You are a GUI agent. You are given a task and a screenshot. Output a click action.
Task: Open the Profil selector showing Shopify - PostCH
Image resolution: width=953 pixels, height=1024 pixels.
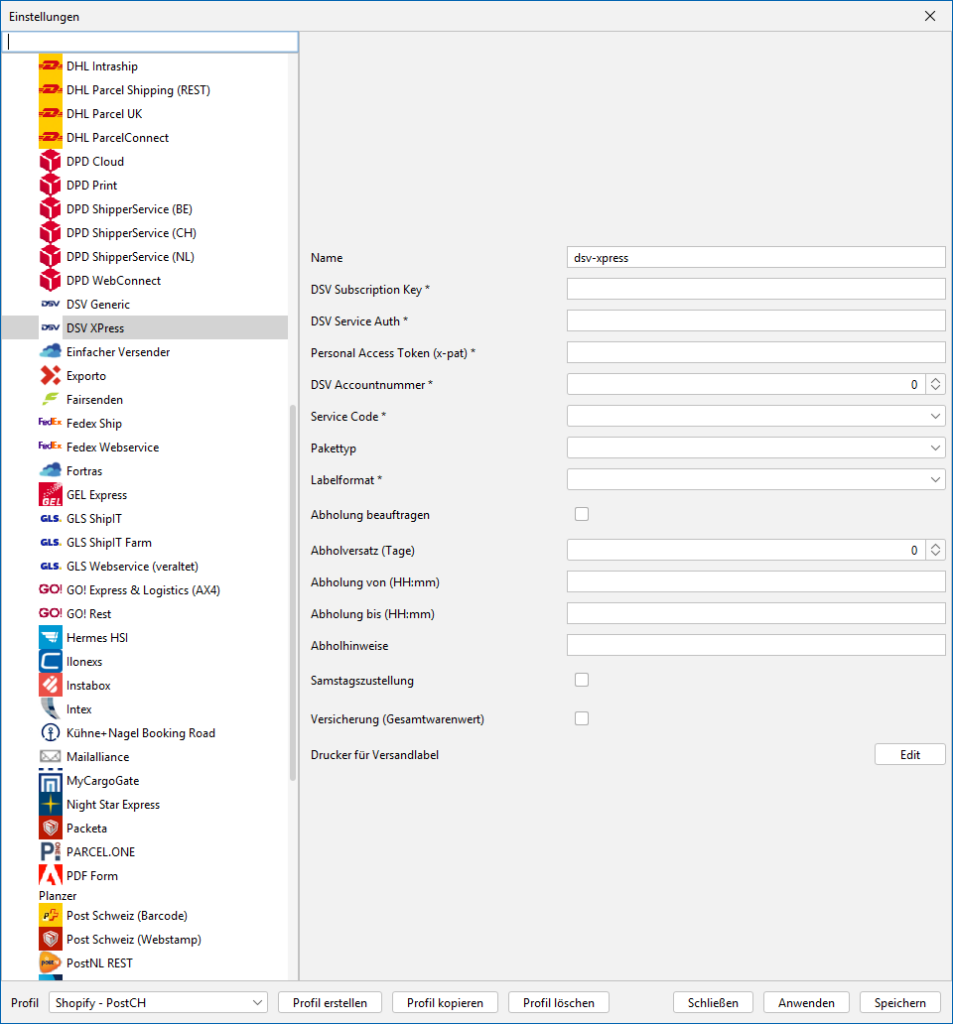tap(157, 1002)
